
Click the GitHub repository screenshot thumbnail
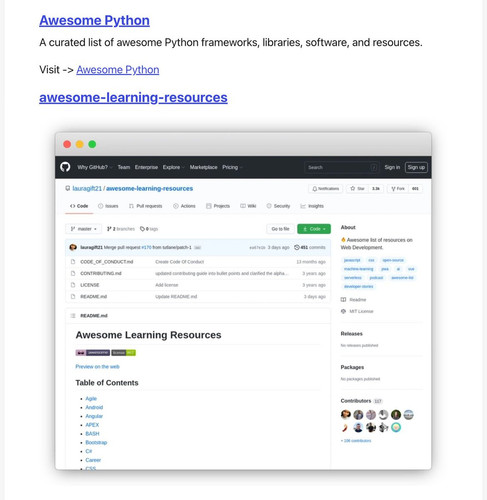click(x=243, y=301)
